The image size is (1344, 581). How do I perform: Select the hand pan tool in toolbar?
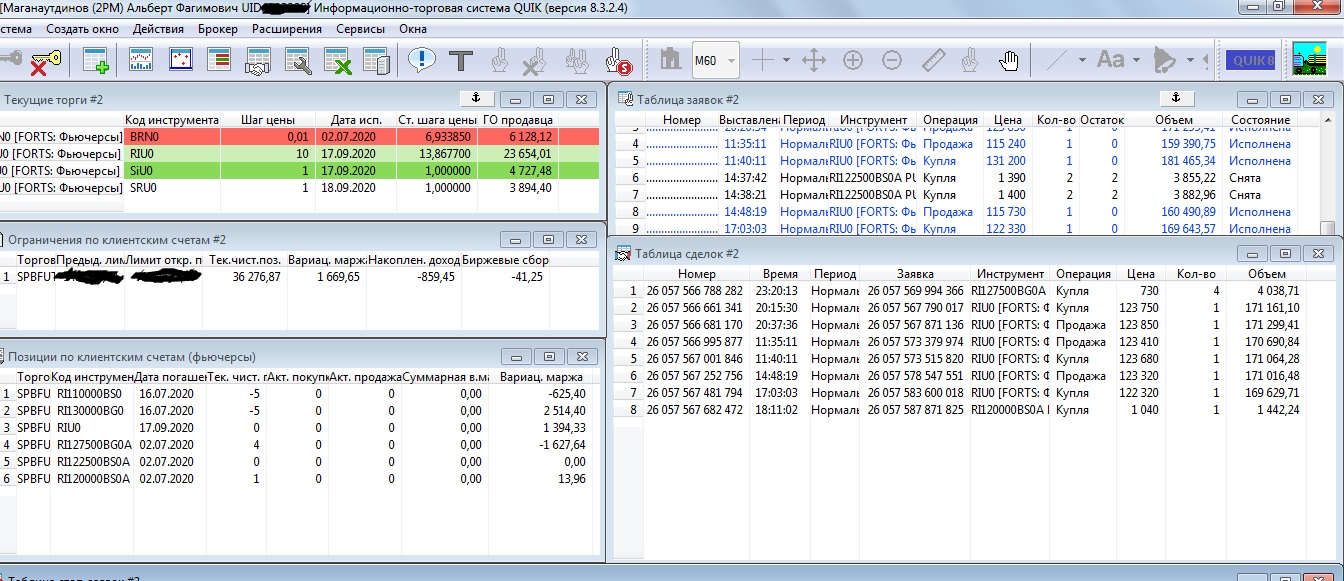coord(1009,61)
